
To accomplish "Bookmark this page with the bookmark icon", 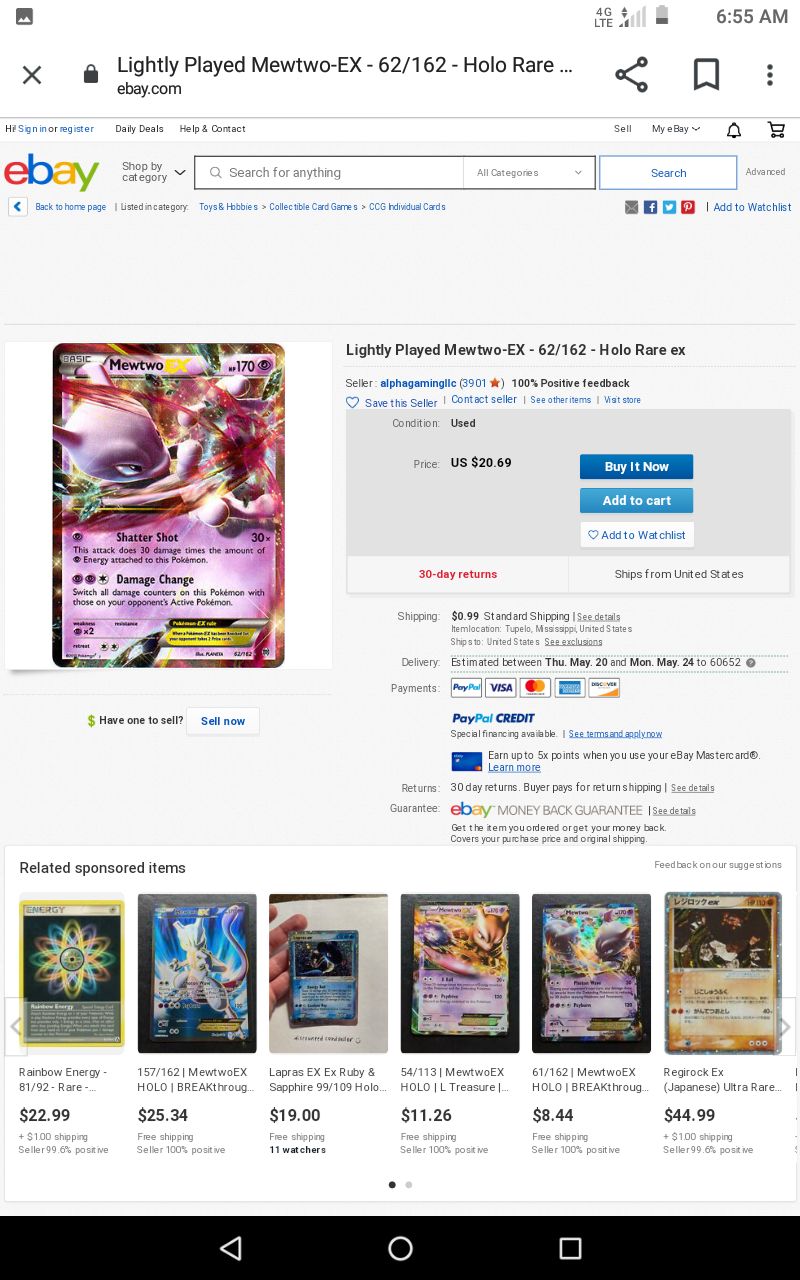I will [x=706, y=75].
